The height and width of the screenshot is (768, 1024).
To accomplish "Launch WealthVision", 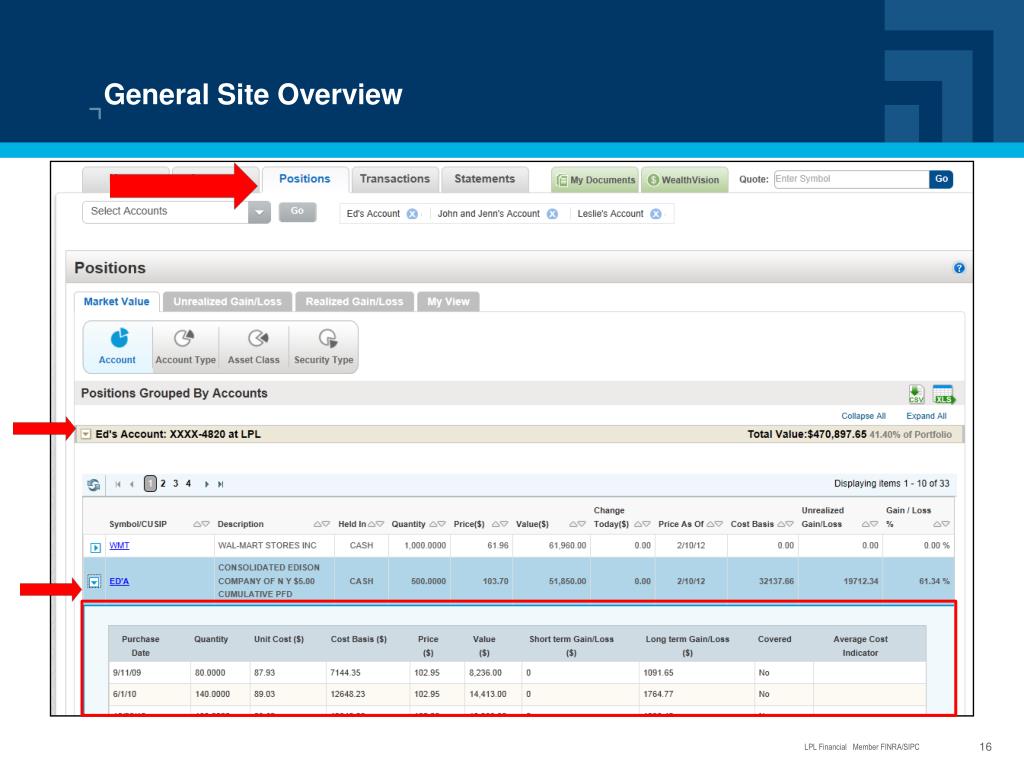I will (684, 180).
